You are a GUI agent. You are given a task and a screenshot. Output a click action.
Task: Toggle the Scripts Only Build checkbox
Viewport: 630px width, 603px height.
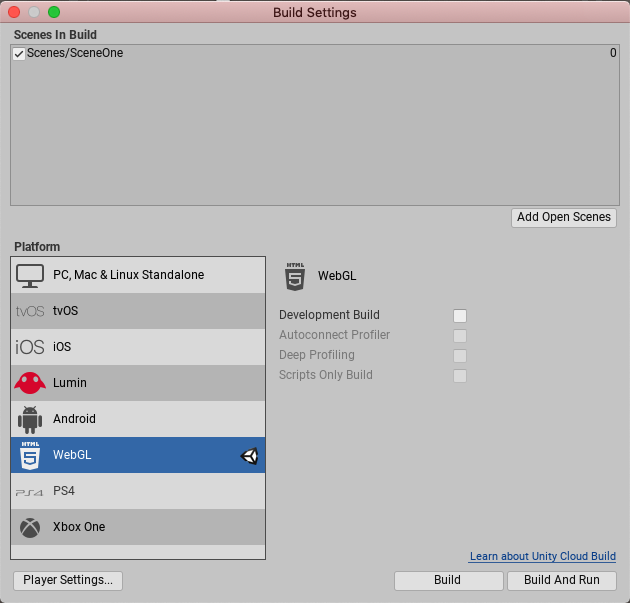(460, 376)
